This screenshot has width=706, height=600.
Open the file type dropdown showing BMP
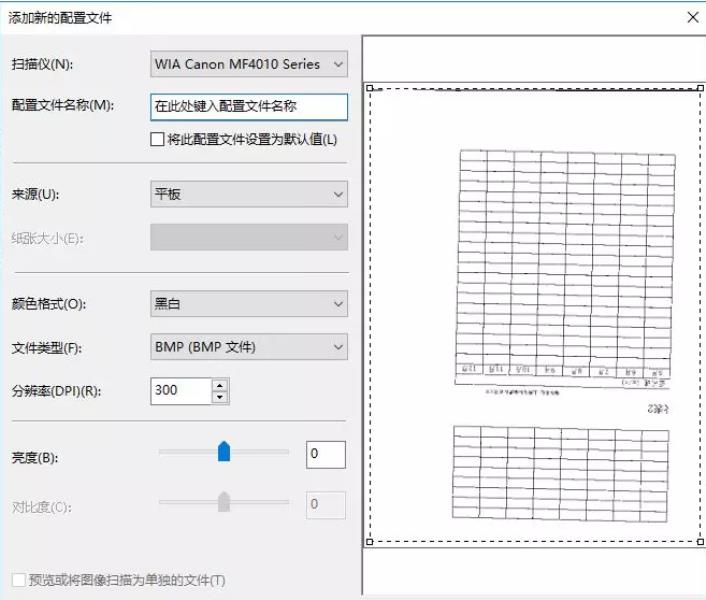pos(249,347)
